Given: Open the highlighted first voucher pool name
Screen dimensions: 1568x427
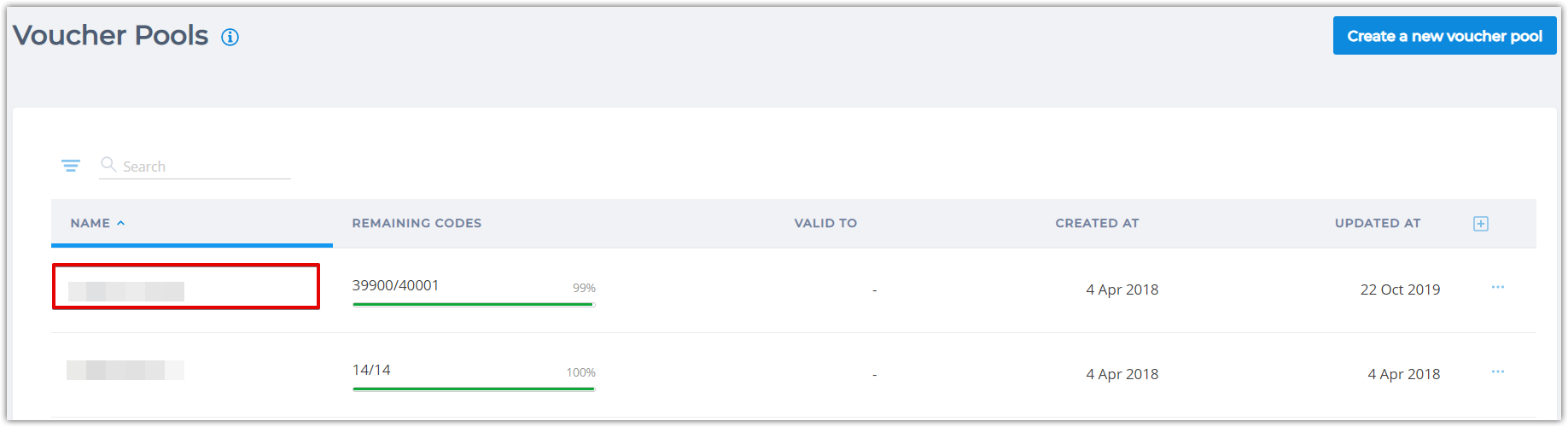Looking at the screenshot, I should [x=126, y=291].
